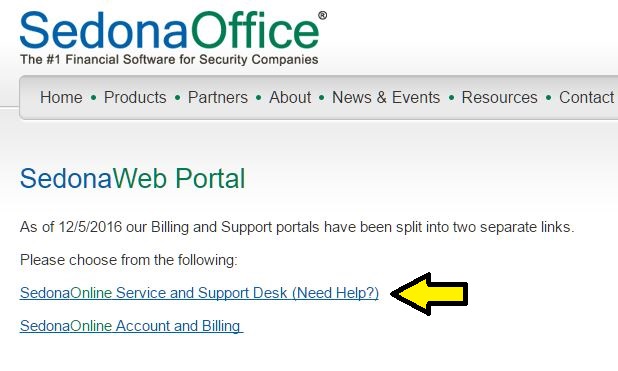Click the registered trademark symbol by the logo
Image resolution: width=618 pixels, height=371 pixels.
pos(322,15)
